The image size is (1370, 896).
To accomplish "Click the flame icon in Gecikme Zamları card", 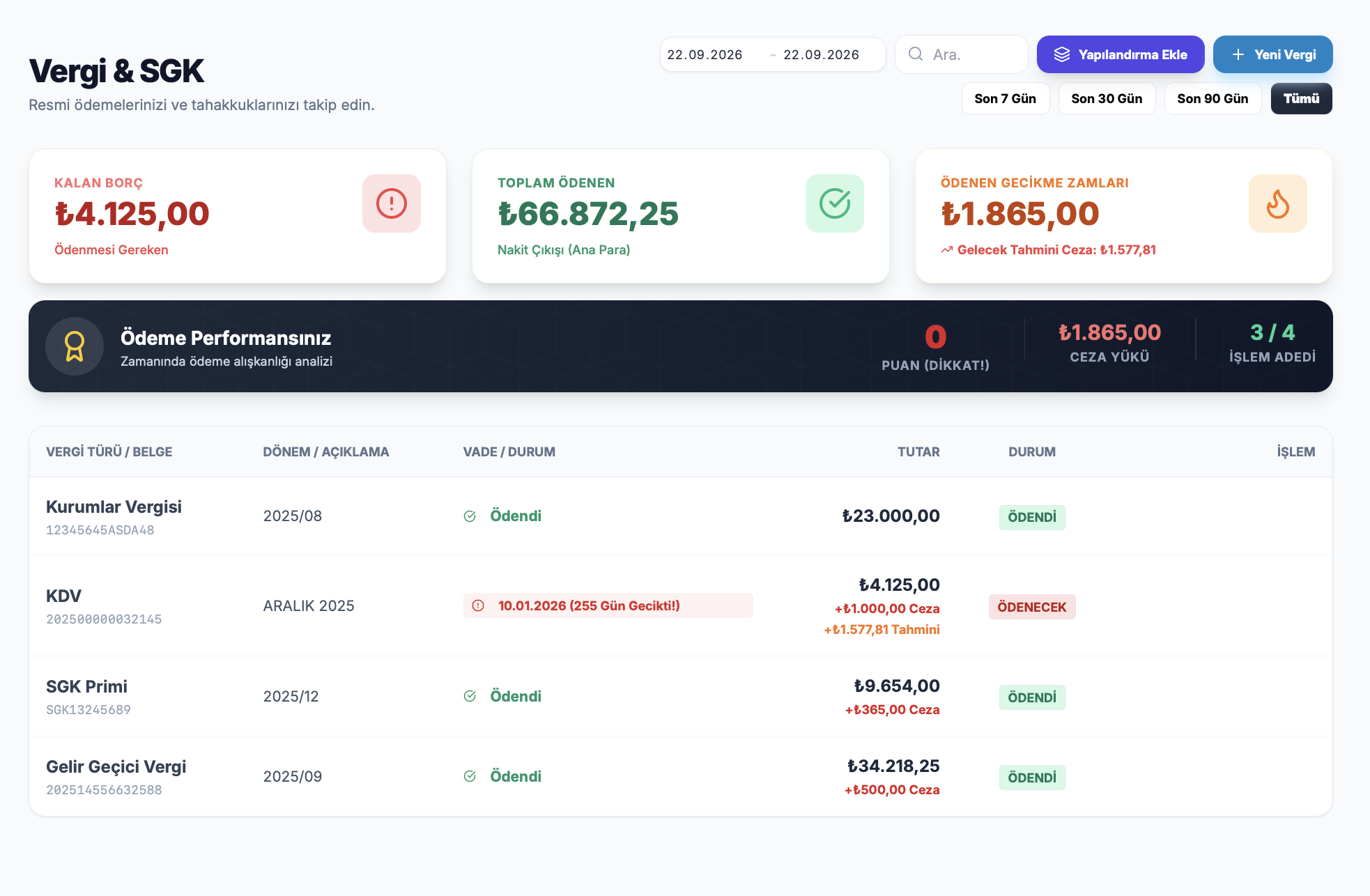I will coord(1278,203).
